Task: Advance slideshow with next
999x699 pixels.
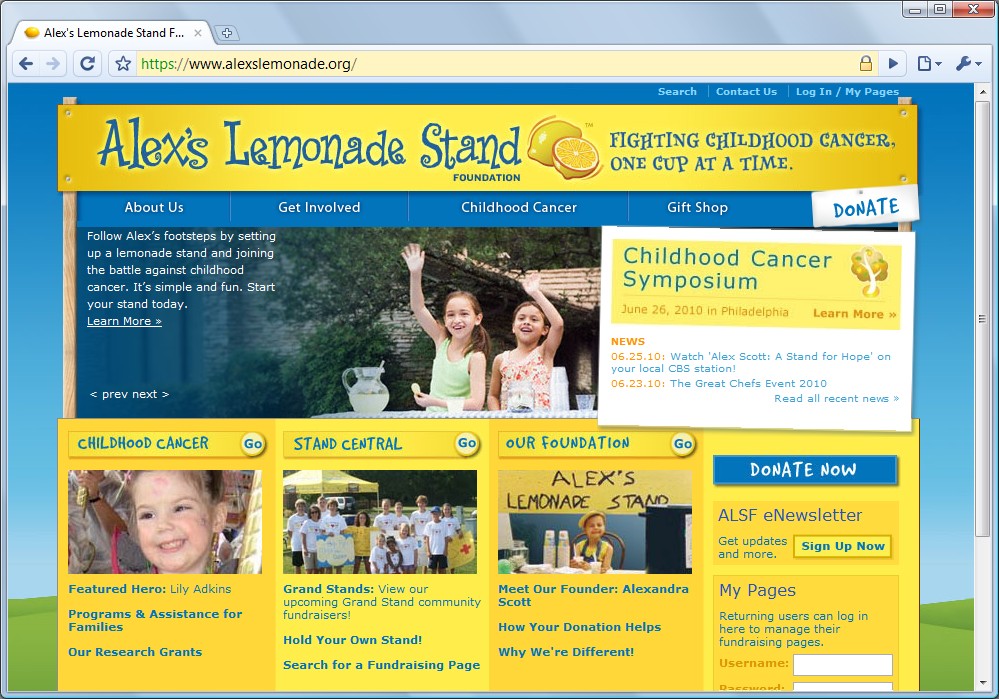Action: point(151,394)
